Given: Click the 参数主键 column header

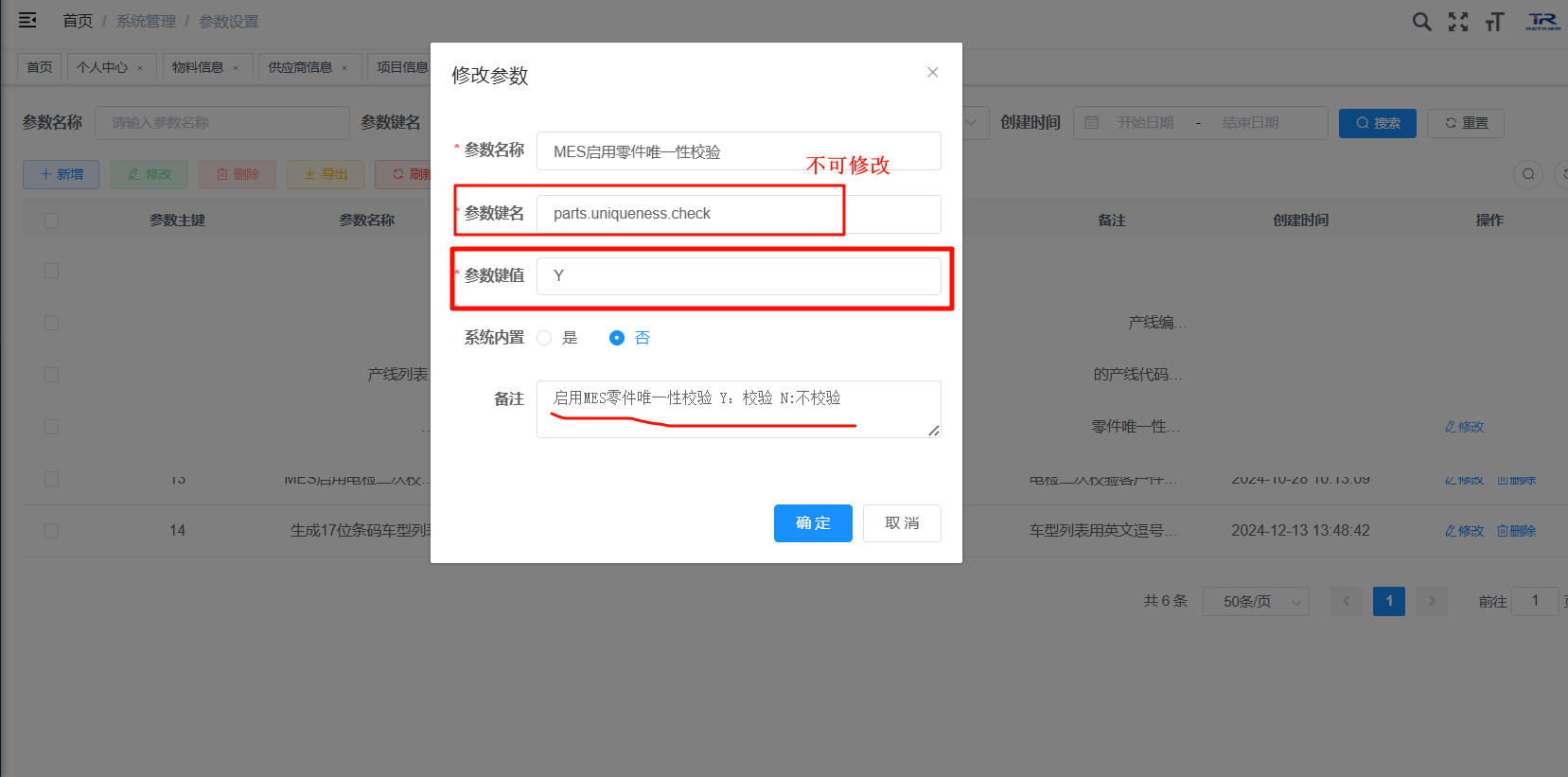Looking at the screenshot, I should coord(177,221).
